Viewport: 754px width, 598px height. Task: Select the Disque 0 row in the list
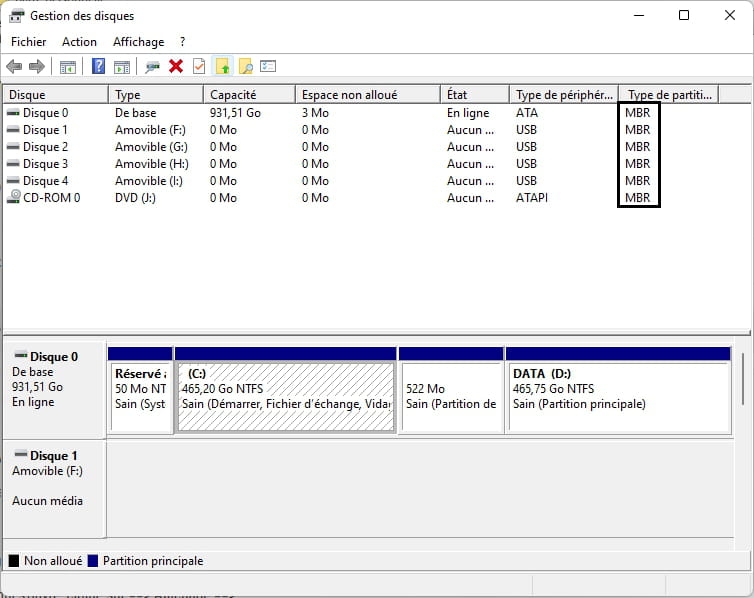click(x=45, y=113)
